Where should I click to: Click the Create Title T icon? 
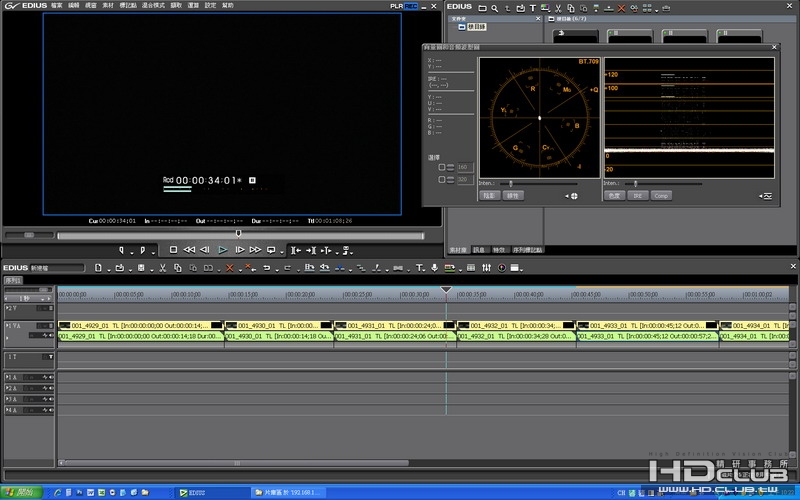coord(419,268)
